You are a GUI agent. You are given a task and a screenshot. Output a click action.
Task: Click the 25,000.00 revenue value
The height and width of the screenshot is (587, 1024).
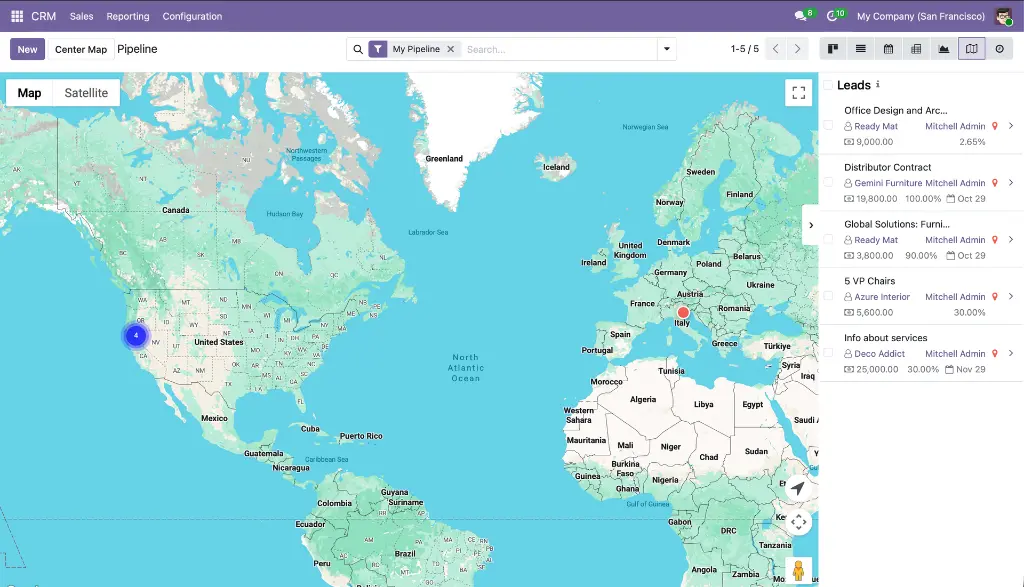[x=877, y=369]
